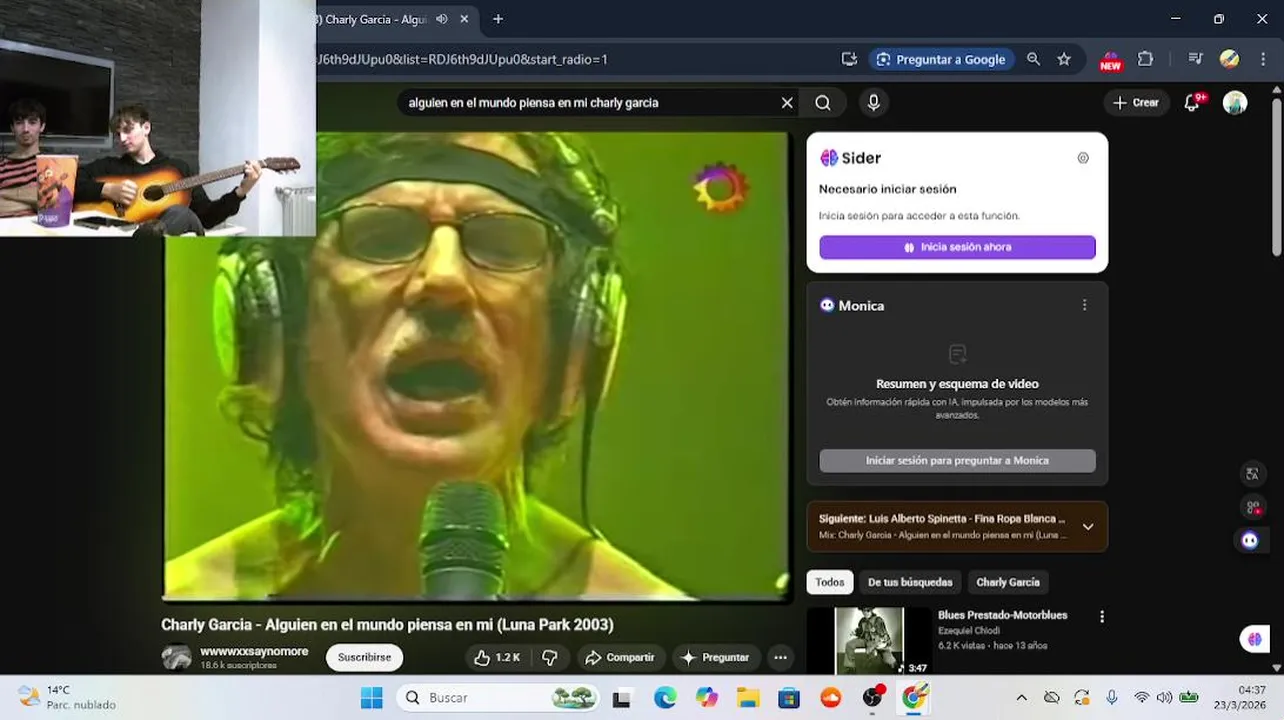Clear the YouTube search box text
1284x720 pixels.
coord(787,103)
